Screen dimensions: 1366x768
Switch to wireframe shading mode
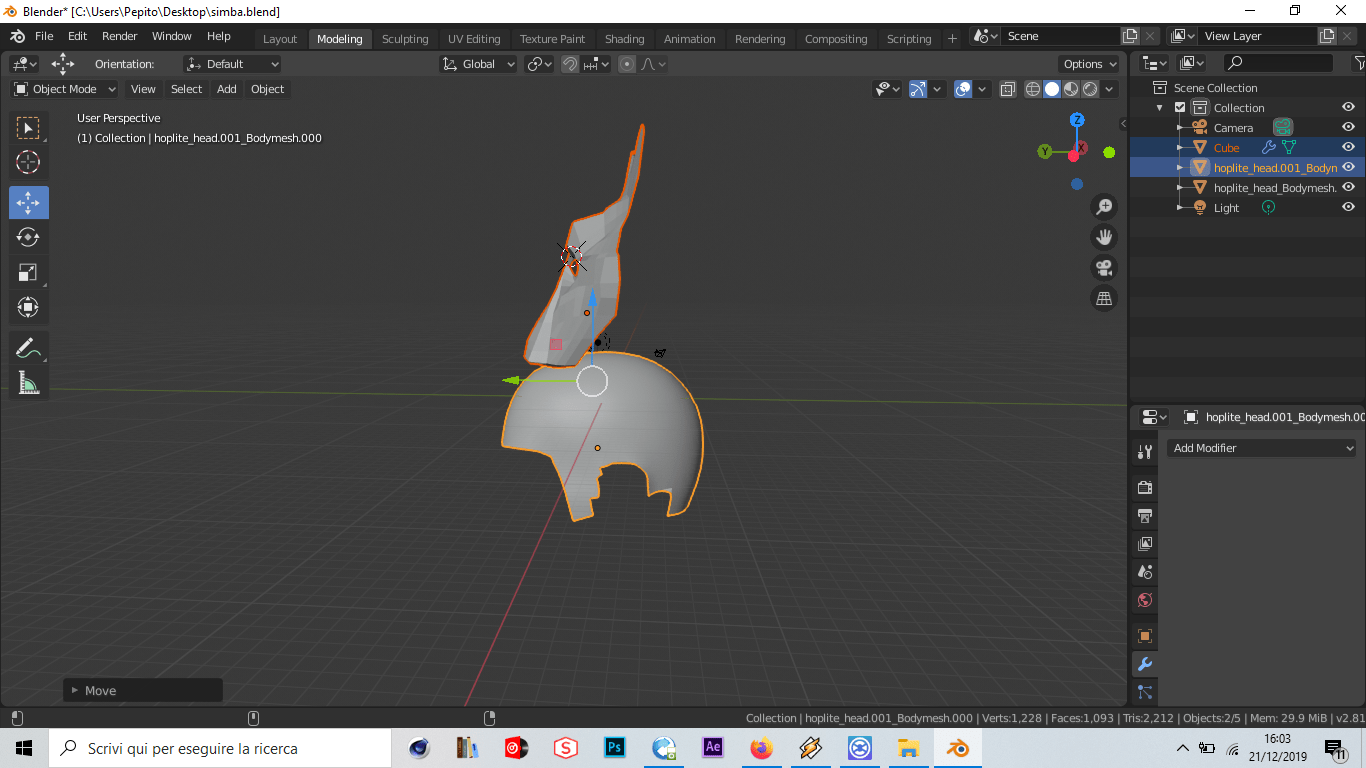click(x=1033, y=89)
